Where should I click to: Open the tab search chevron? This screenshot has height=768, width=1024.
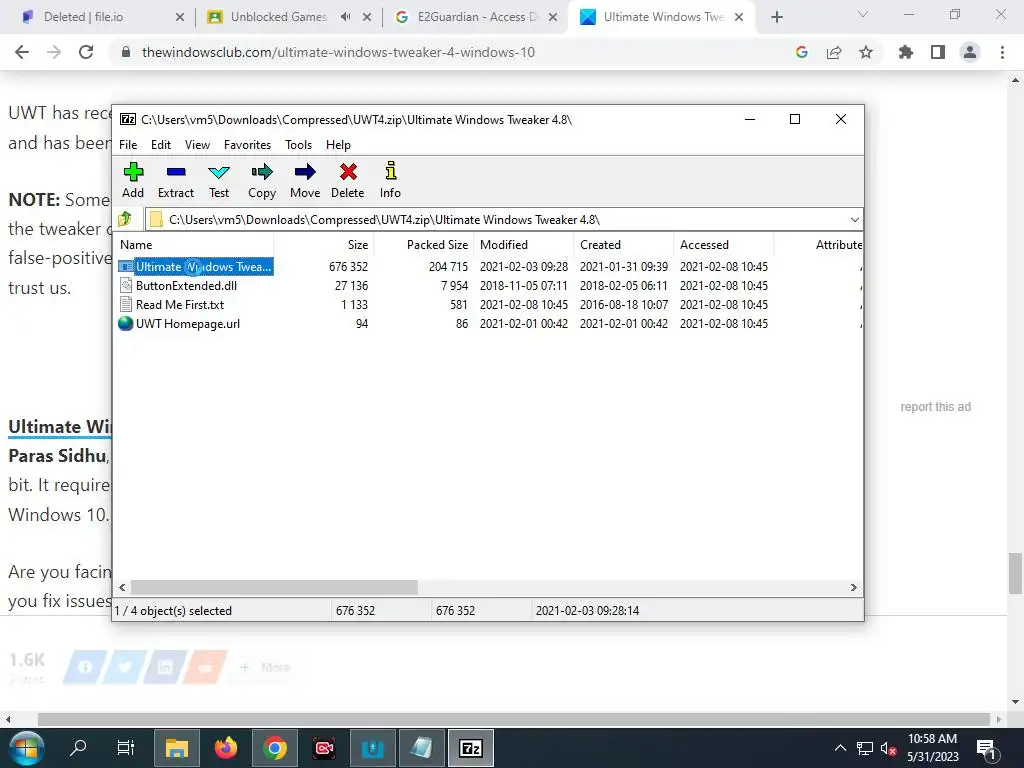coord(863,14)
